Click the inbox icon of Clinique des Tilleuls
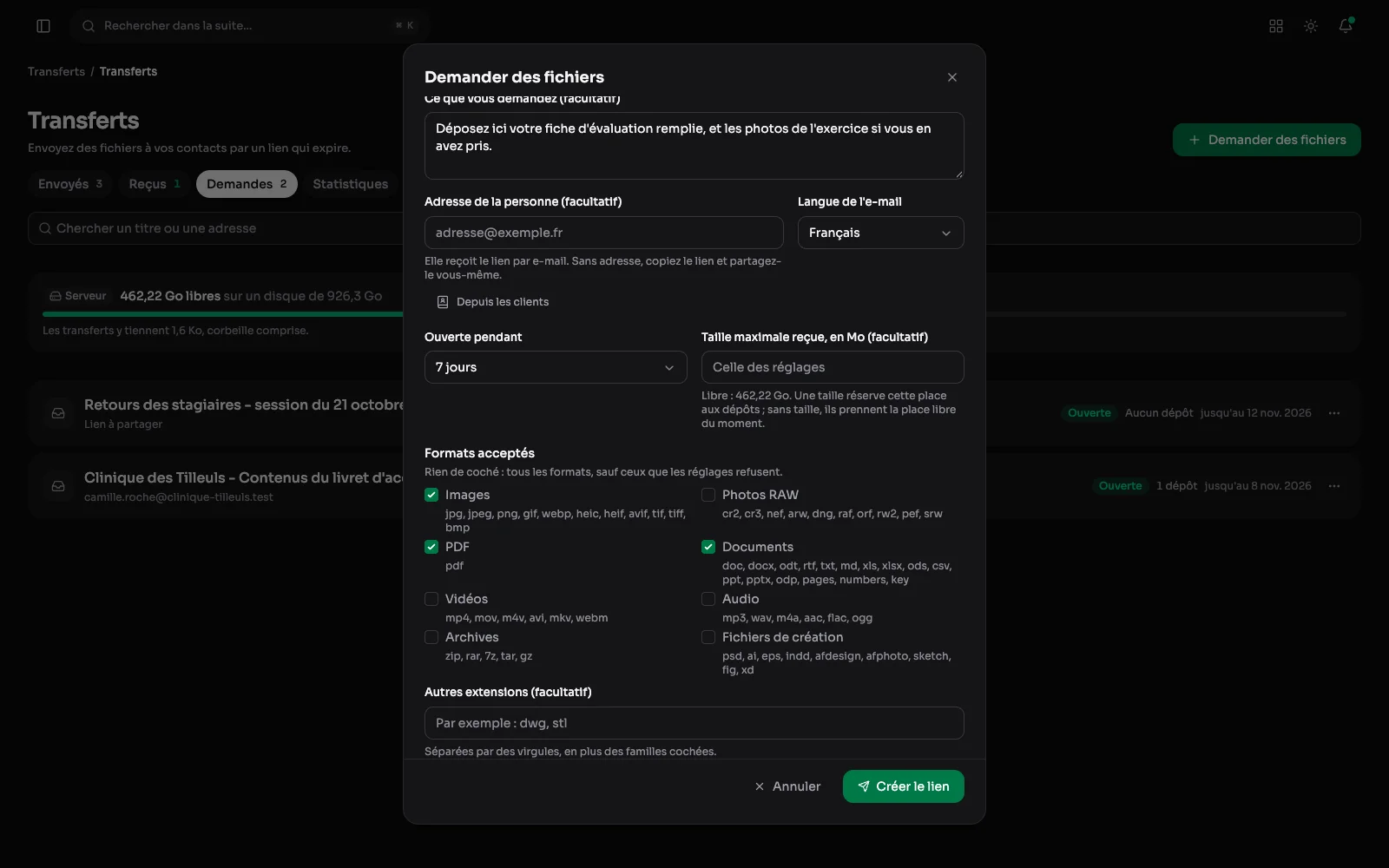This screenshot has height=868, width=1389. click(x=58, y=486)
